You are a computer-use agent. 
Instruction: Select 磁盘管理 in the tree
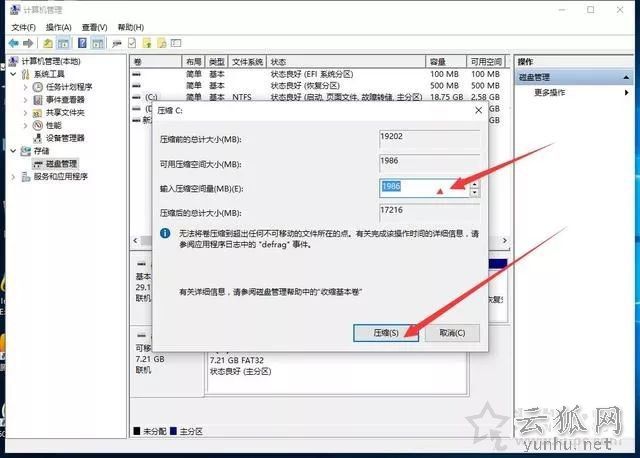pos(61,164)
